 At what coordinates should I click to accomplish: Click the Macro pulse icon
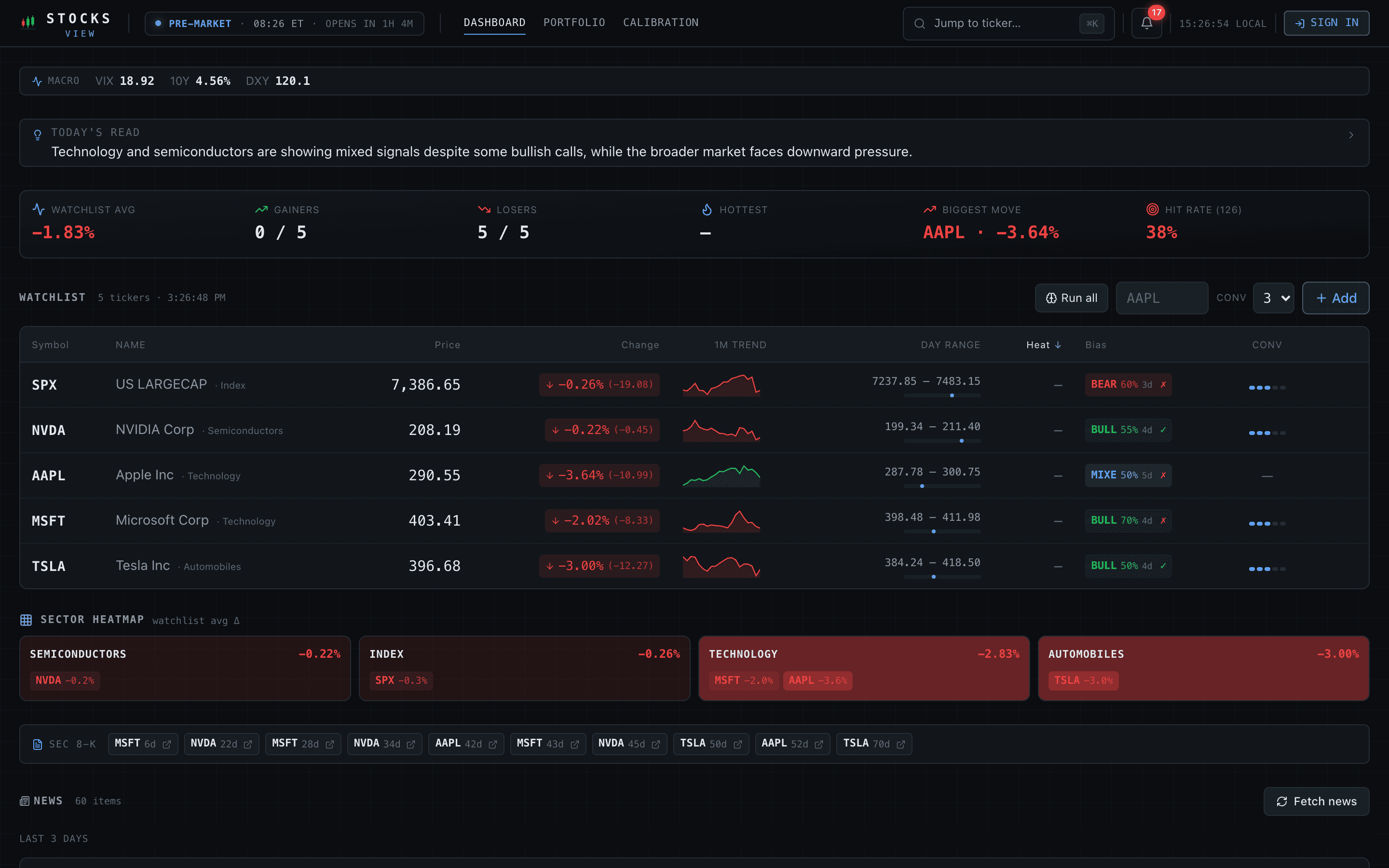point(37,81)
